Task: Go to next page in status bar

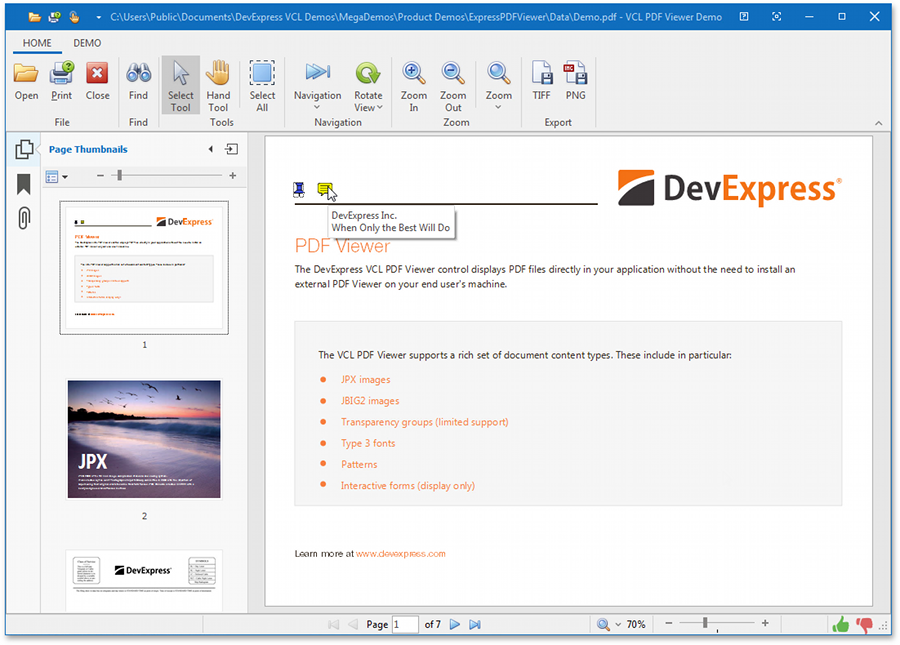Action: pos(454,624)
